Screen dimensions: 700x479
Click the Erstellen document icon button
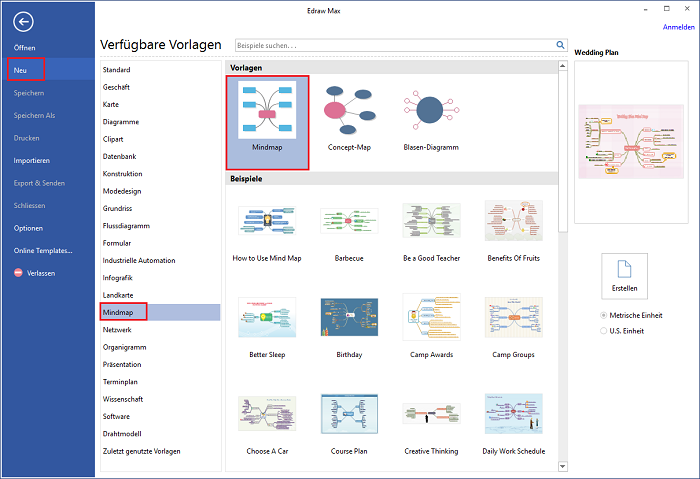tap(624, 276)
